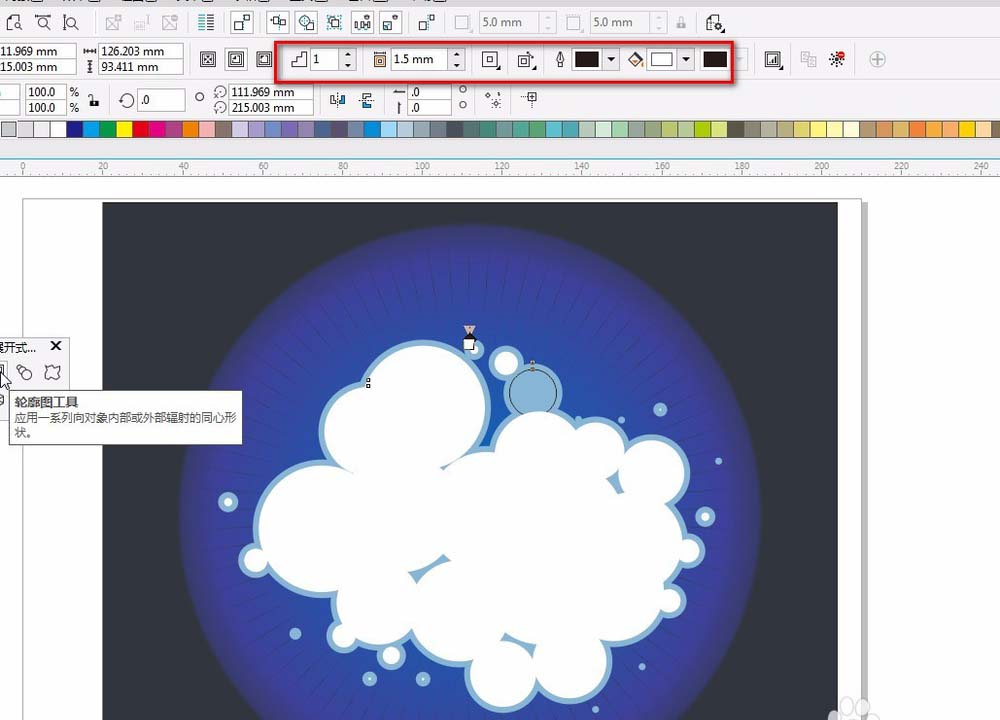Click the 215.003 mm center field

271,108
